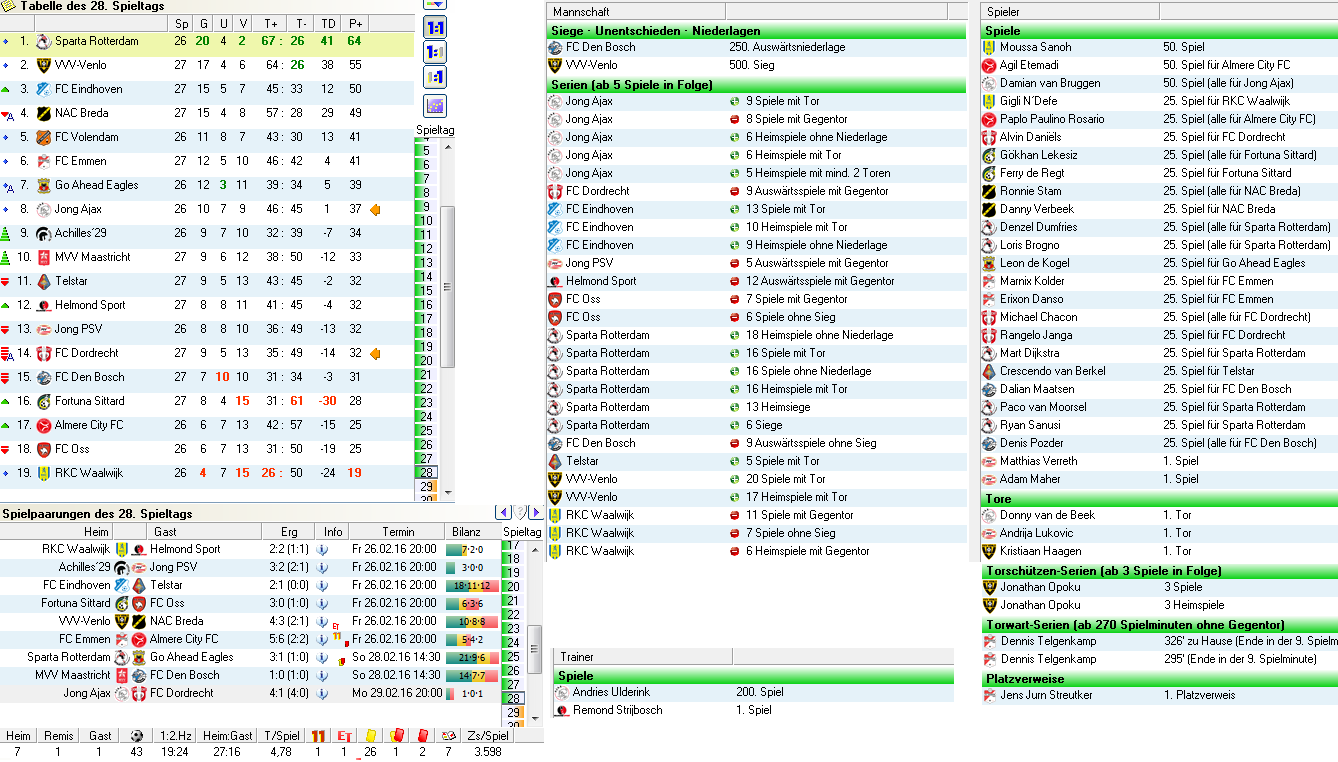Click the fixtures Spieltag list scrollbar down arrow

535,719
